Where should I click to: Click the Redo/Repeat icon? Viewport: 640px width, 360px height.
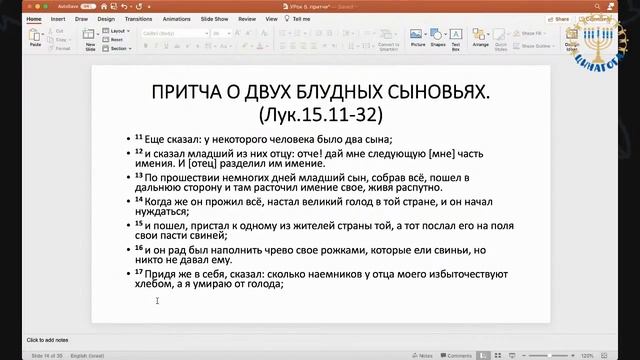139,7
